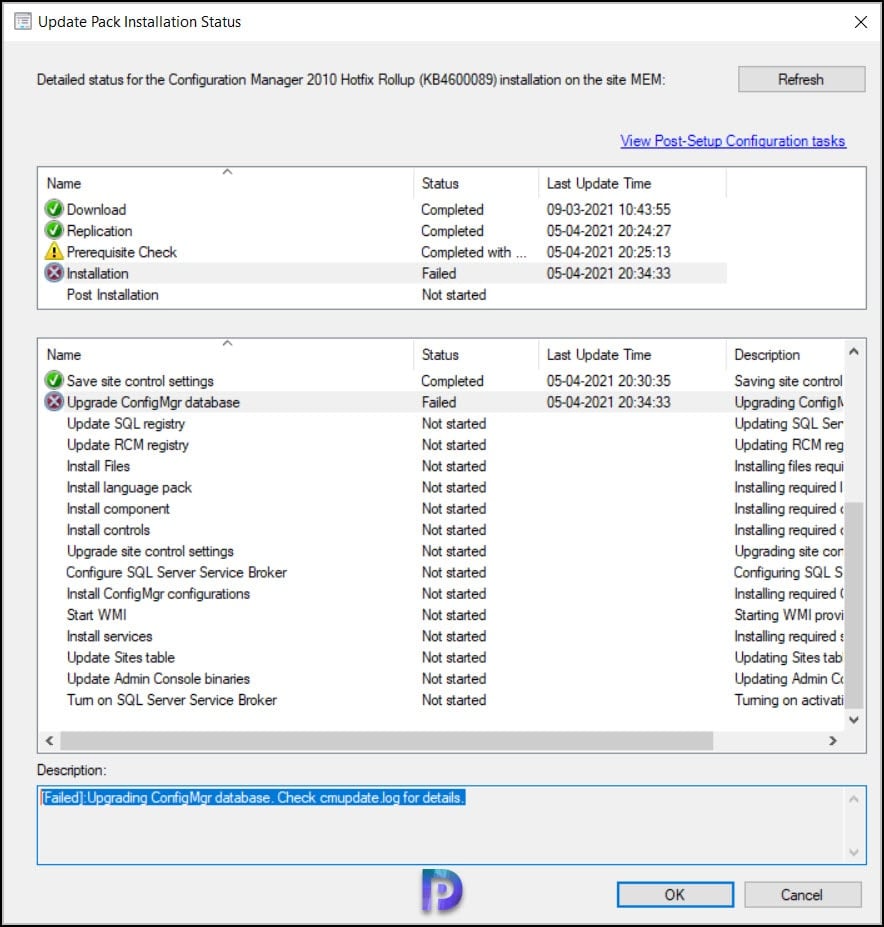Screen dimensions: 884x927
Task: Click the OK button
Action: 675,894
